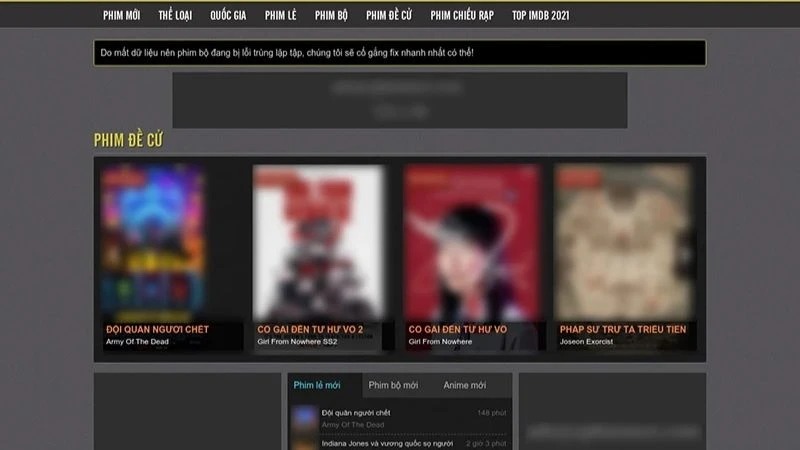
Task: Switch to the Phim bộ mới tab
Action: coord(393,385)
